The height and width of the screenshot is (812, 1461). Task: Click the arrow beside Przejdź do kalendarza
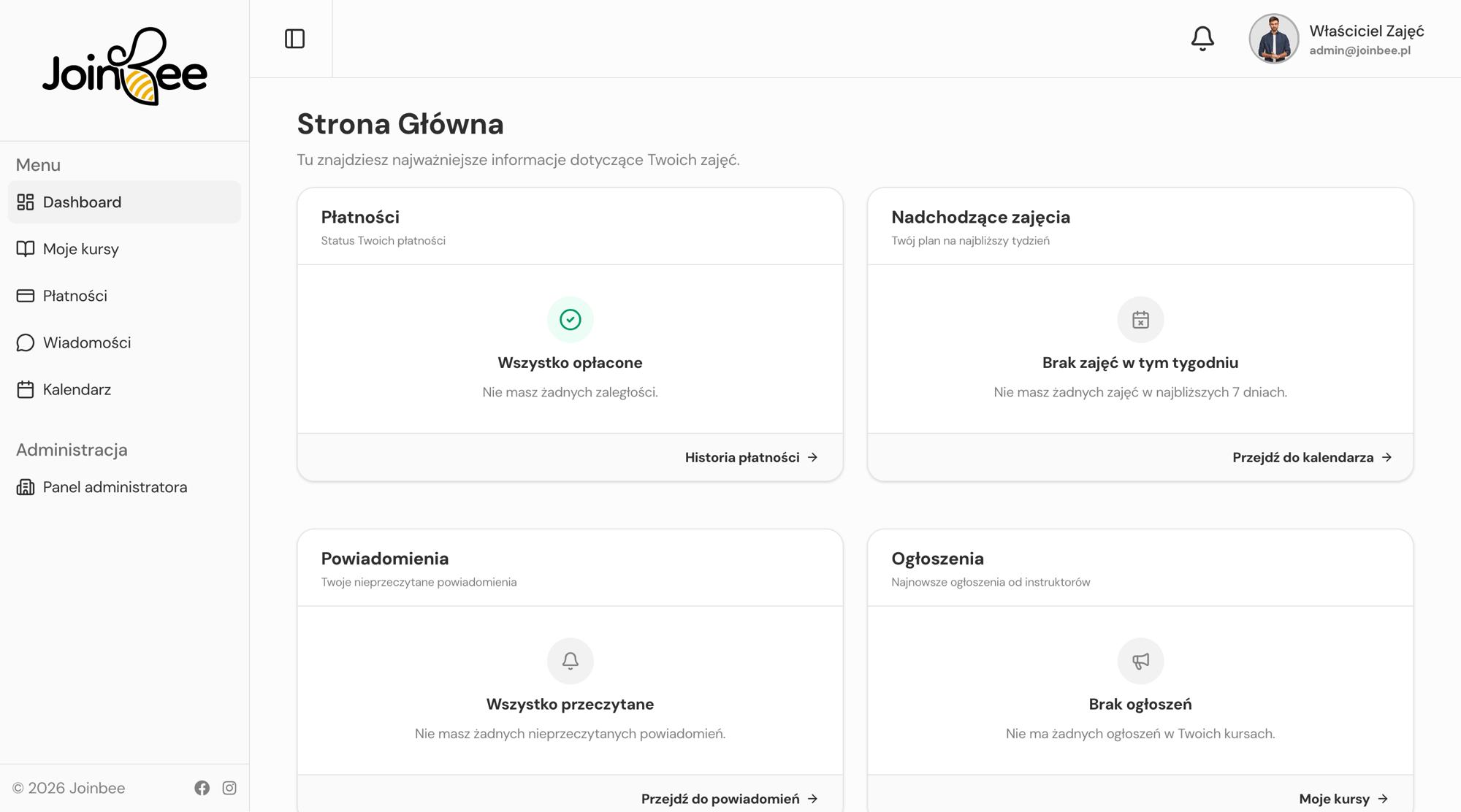(x=1387, y=457)
